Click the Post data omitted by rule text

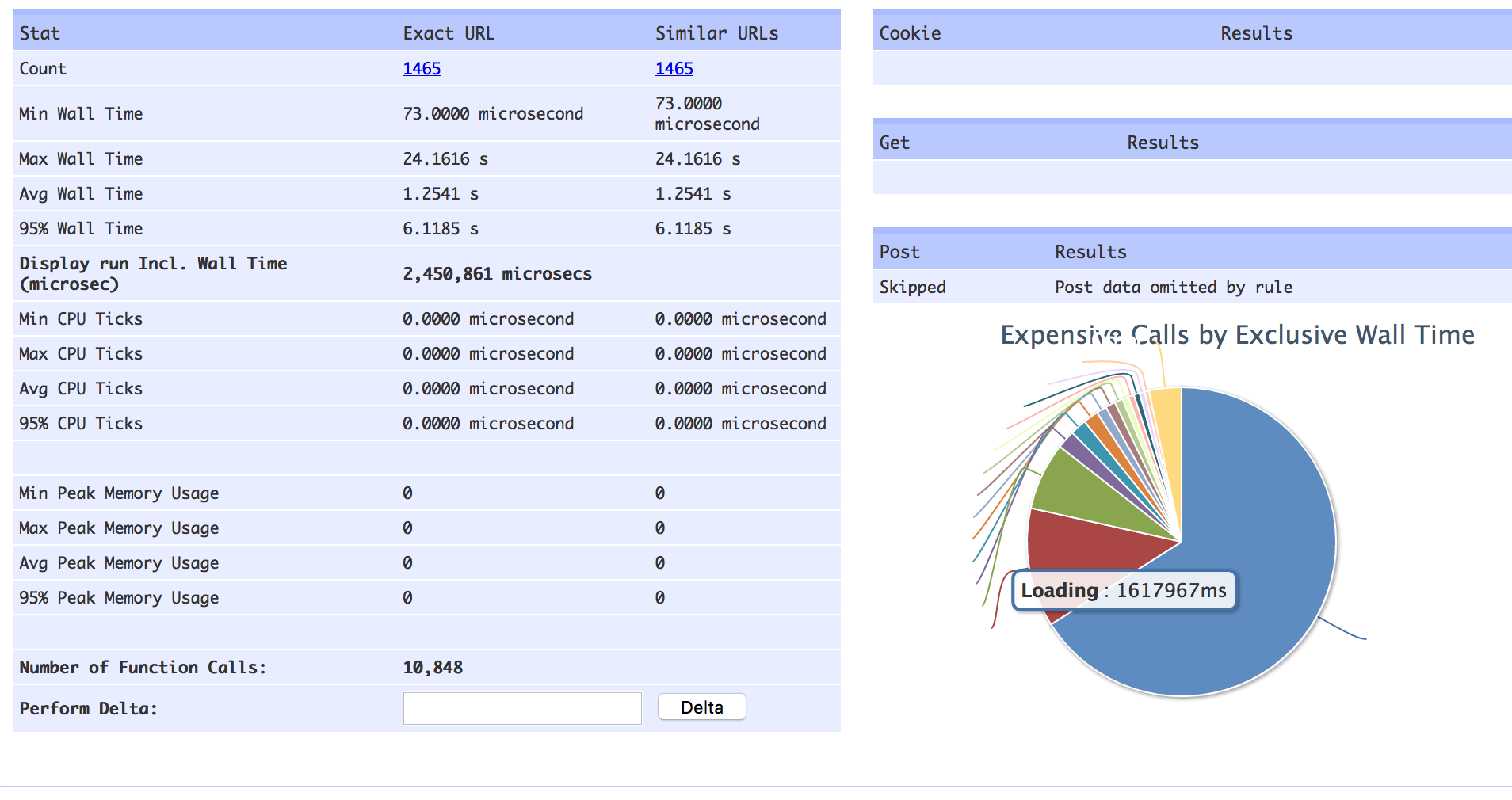(1173, 288)
